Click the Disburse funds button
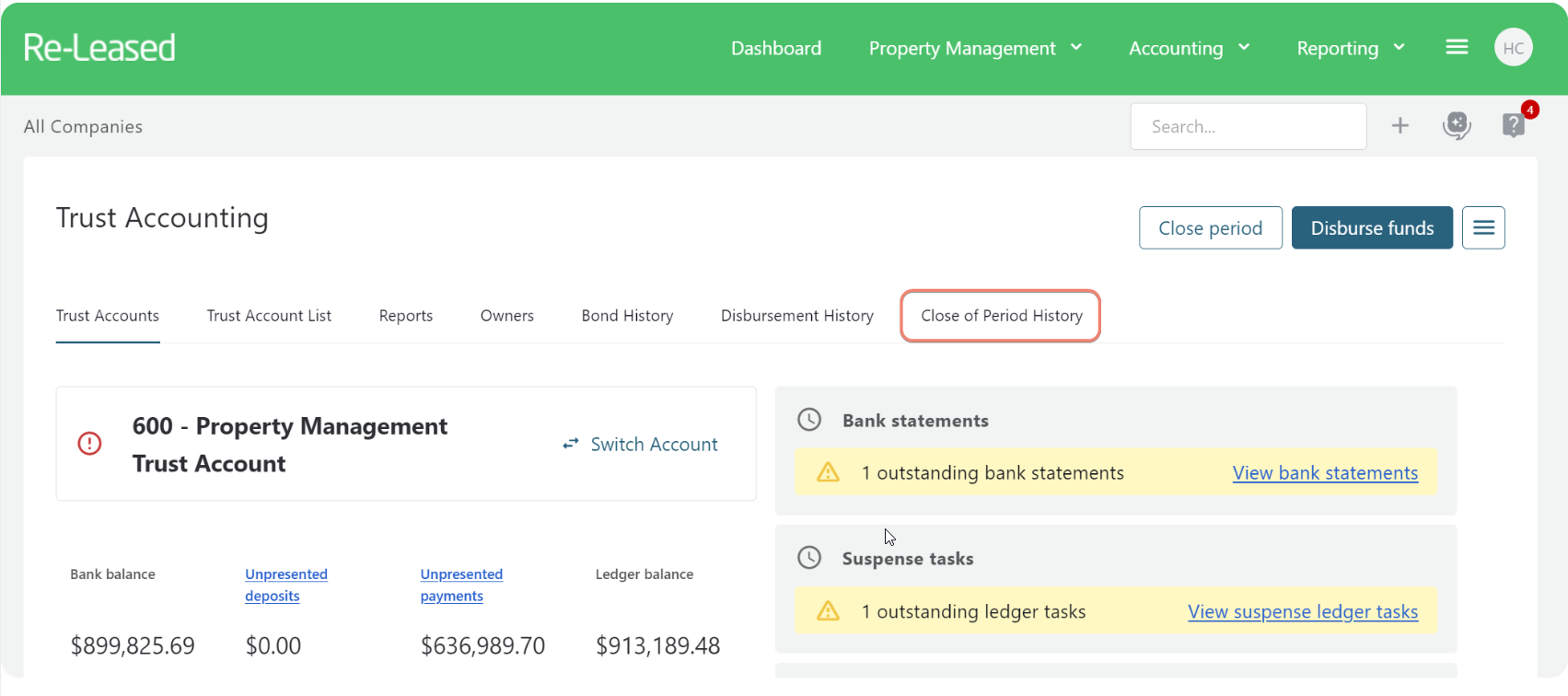This screenshot has height=696, width=1568. coord(1373,227)
